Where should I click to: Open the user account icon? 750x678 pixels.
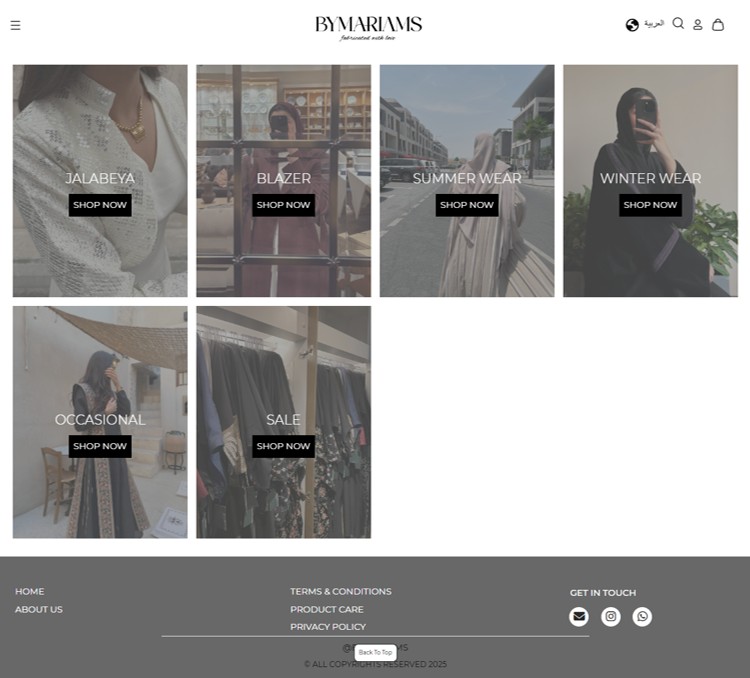[x=698, y=25]
